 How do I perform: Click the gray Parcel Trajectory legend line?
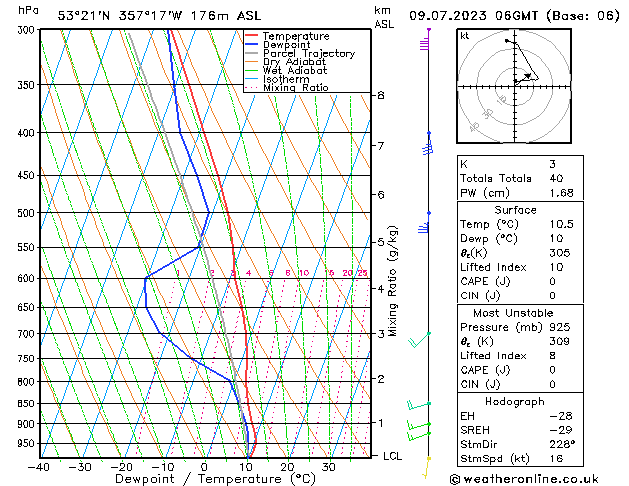pos(252,53)
